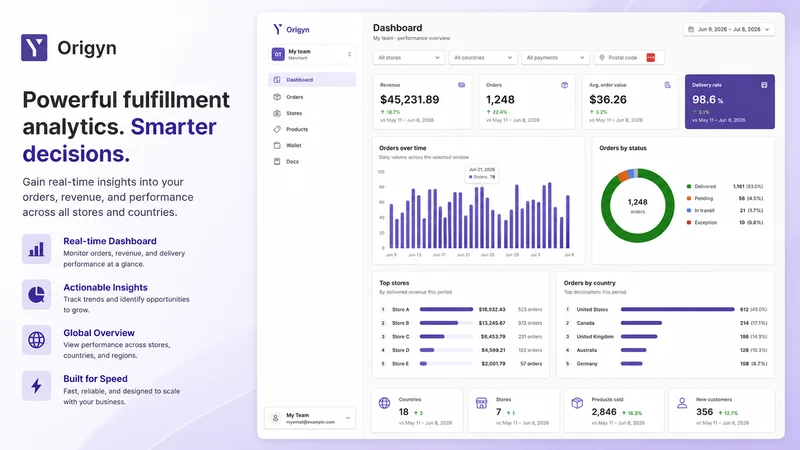Click the Delivered green legend swatch
Screen dimensions: 800x450
point(689,187)
